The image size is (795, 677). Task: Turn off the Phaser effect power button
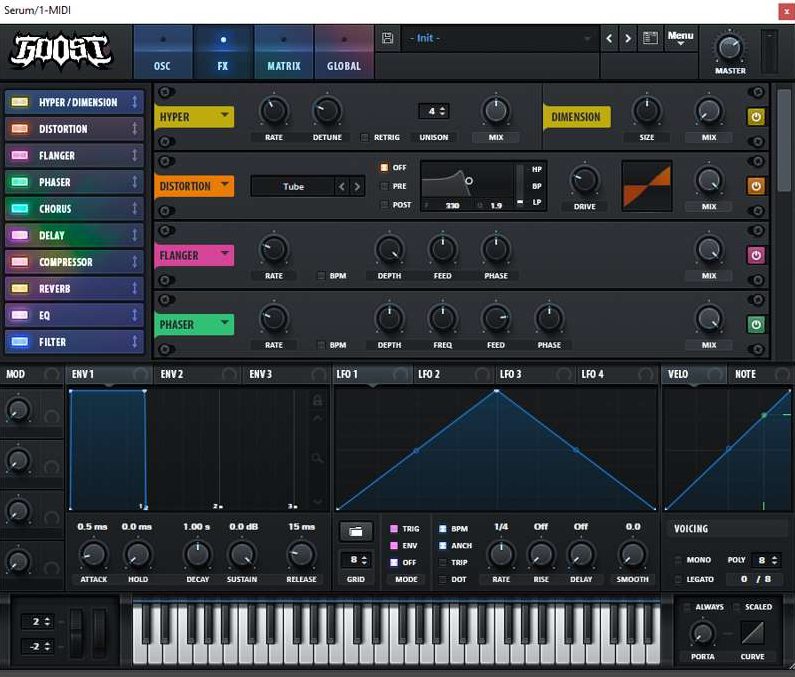click(755, 325)
